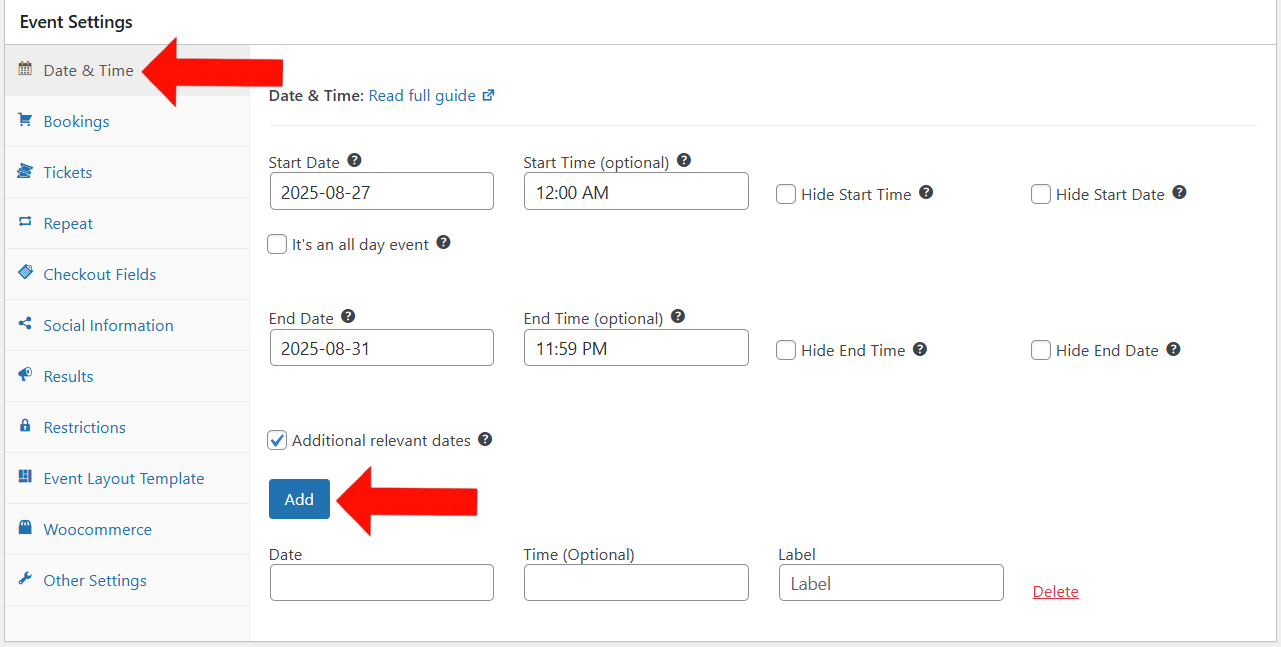This screenshot has width=1281, height=647.
Task: Click into the Label text field
Action: tap(890, 583)
